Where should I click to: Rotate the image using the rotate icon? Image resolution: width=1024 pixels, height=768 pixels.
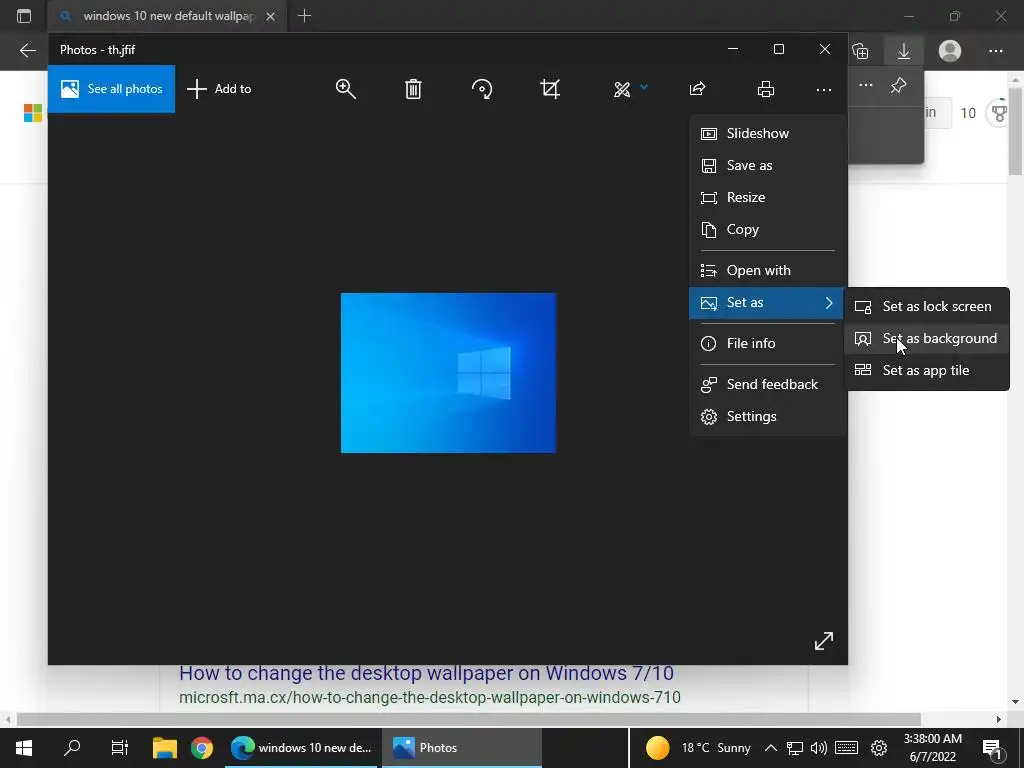482,89
